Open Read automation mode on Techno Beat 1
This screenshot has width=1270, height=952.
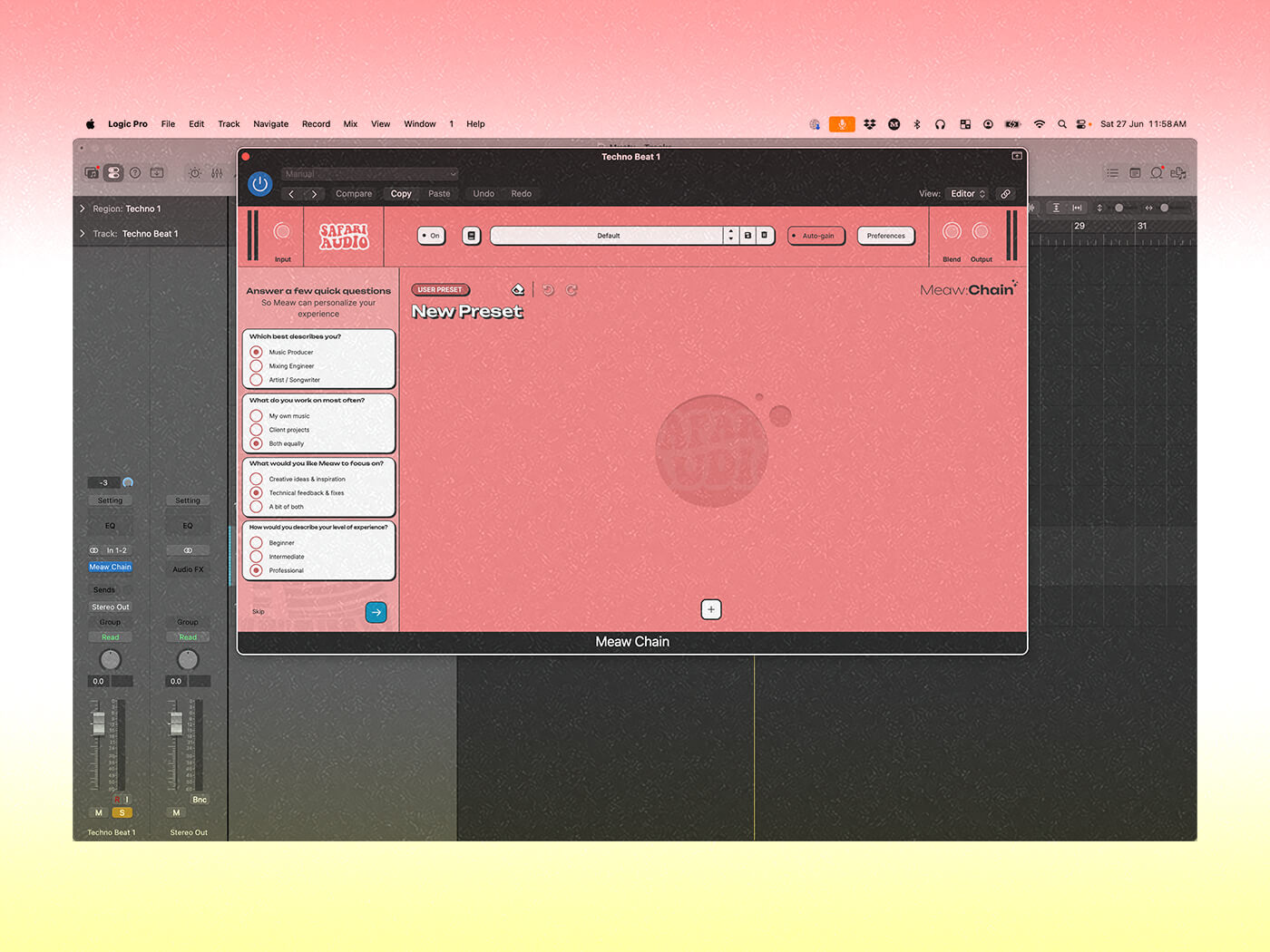pyautogui.click(x=110, y=637)
